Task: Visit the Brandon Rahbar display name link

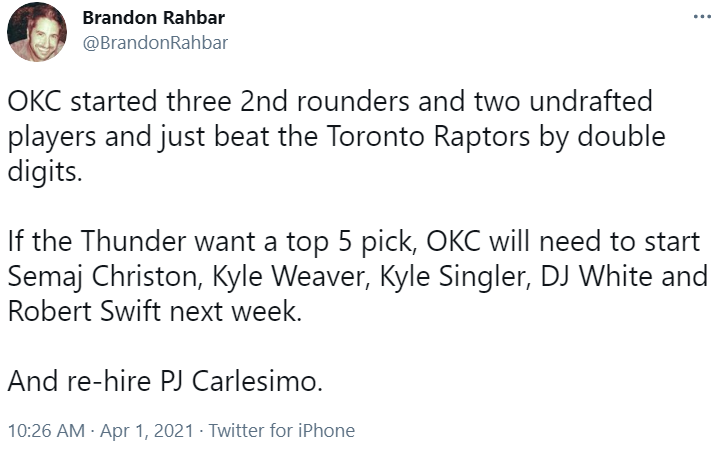Action: tap(153, 18)
